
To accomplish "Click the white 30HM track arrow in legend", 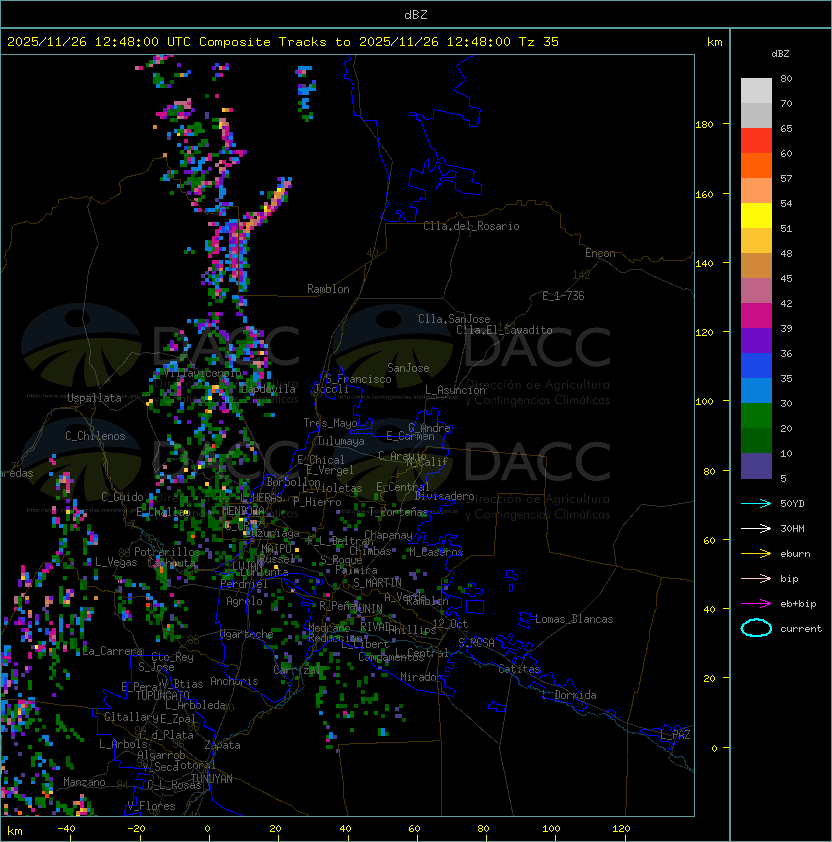I will click(756, 528).
